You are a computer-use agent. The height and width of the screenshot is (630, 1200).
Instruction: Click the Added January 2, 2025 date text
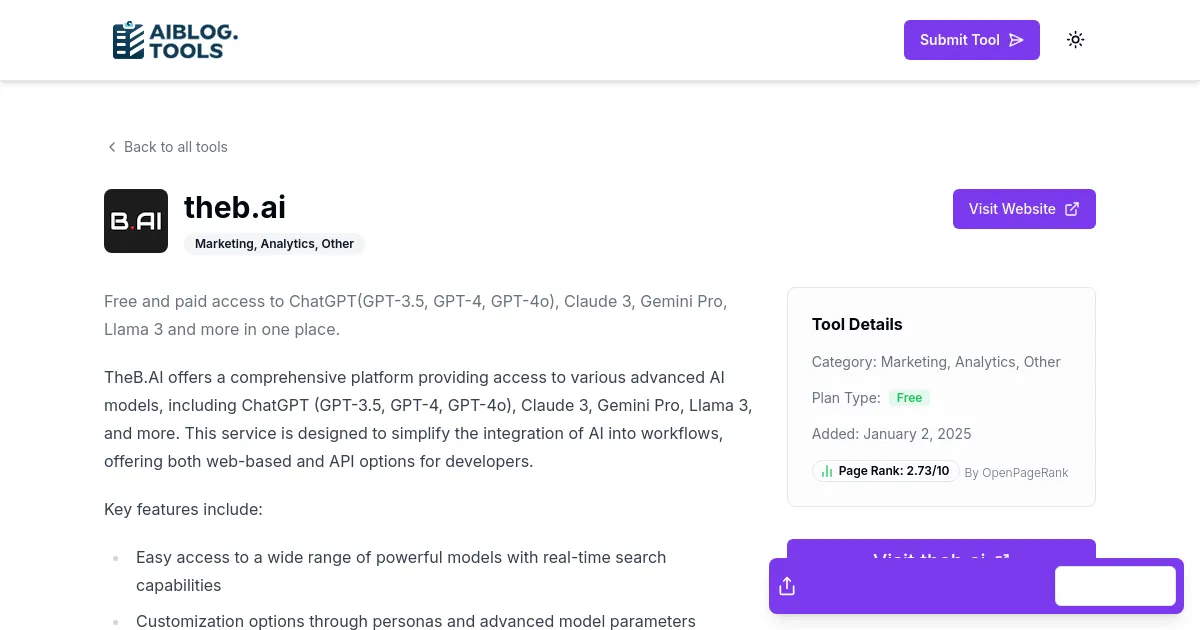[891, 434]
